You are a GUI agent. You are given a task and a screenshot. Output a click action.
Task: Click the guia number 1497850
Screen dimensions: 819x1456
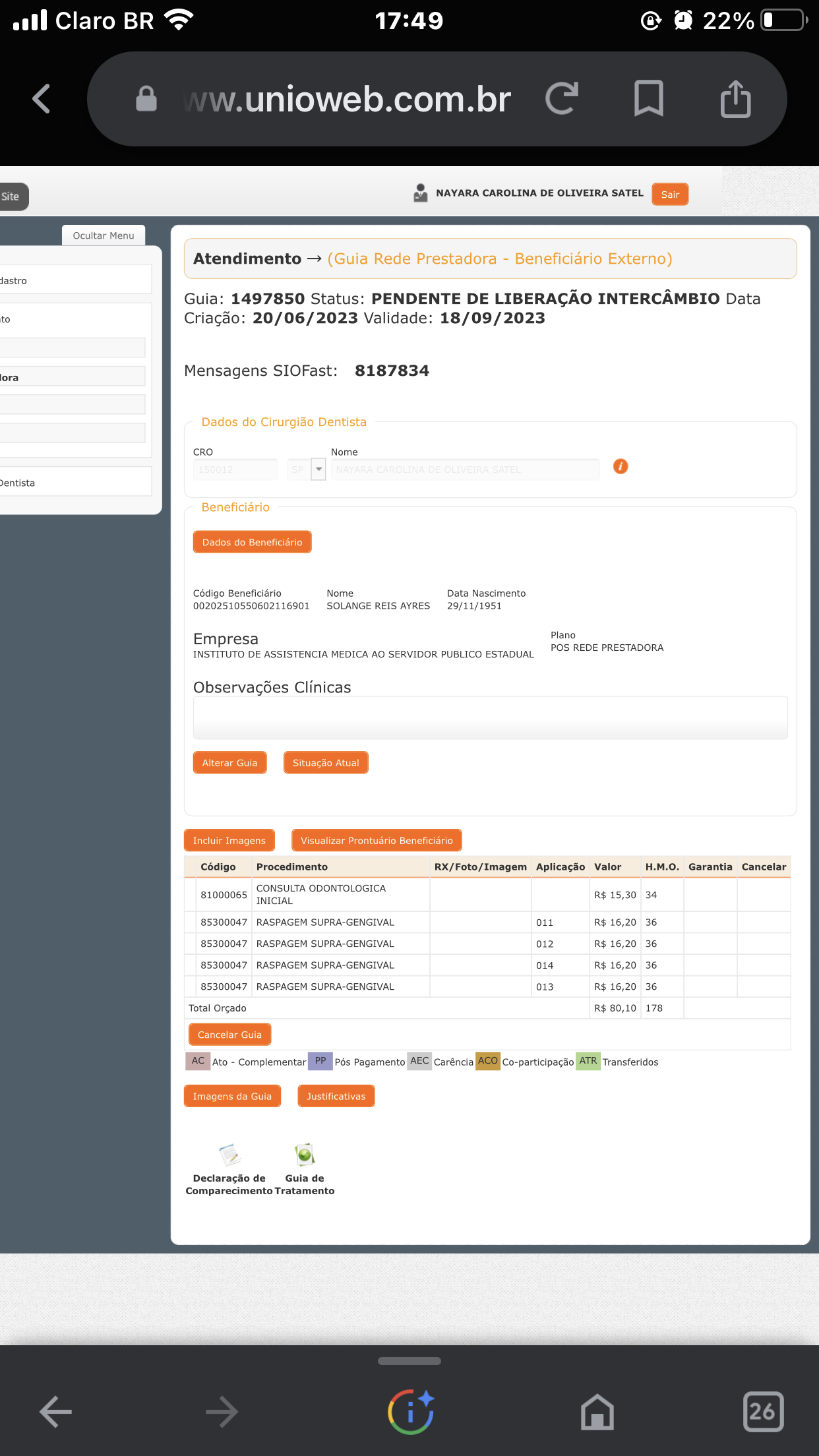tap(268, 299)
